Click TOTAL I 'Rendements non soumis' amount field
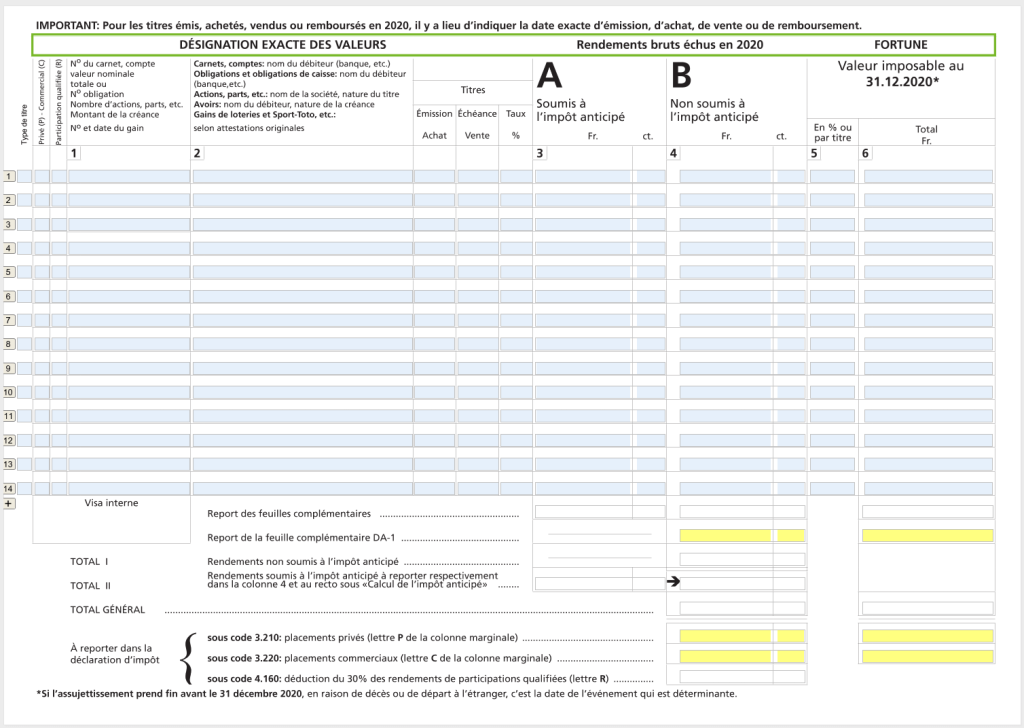 (726, 560)
